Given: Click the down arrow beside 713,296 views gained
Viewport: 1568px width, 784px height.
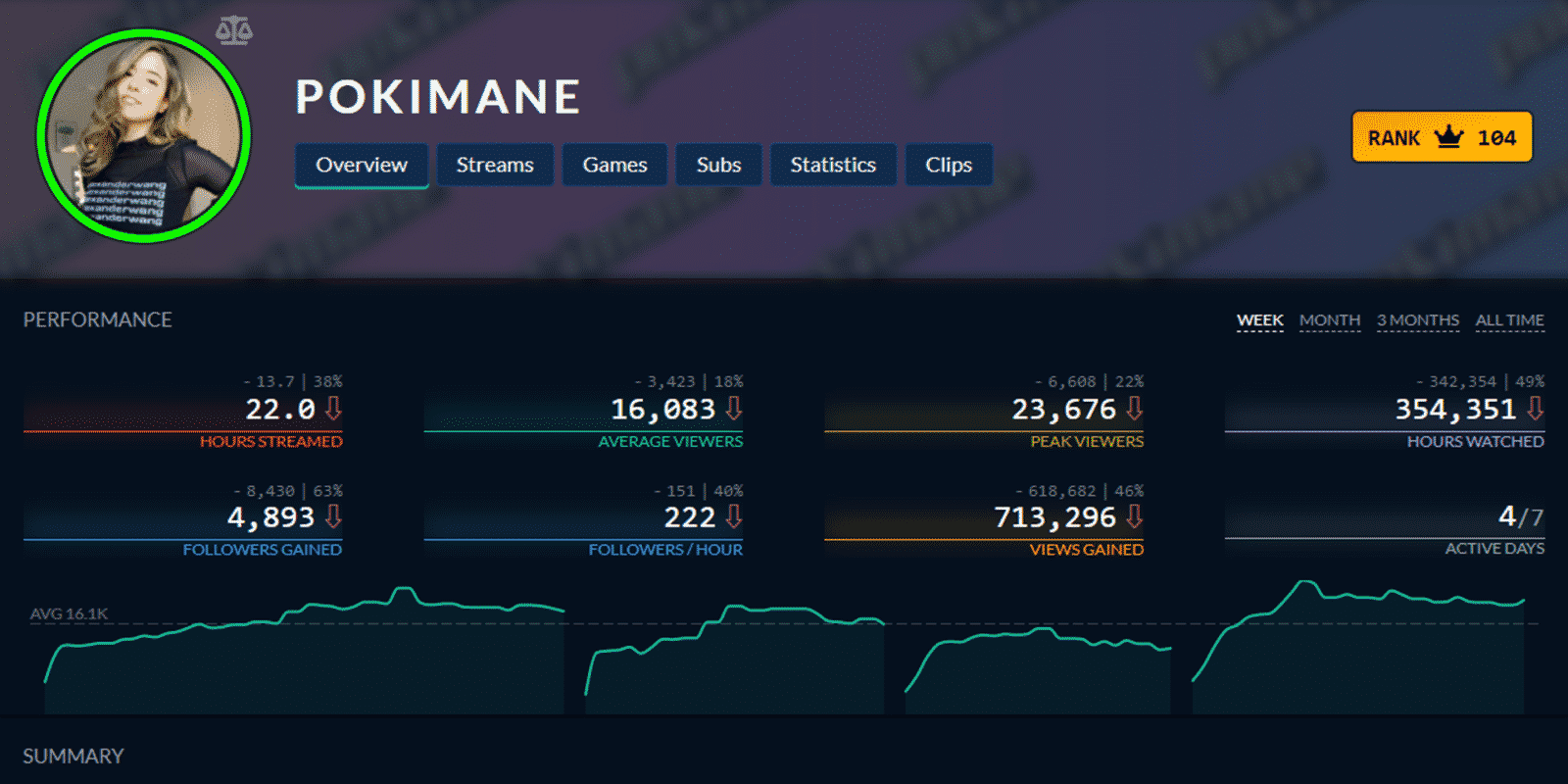Looking at the screenshot, I should point(1135,515).
